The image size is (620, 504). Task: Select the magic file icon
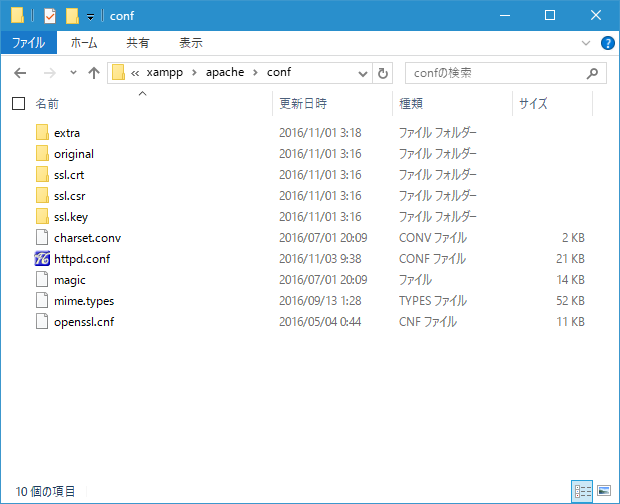click(42, 279)
